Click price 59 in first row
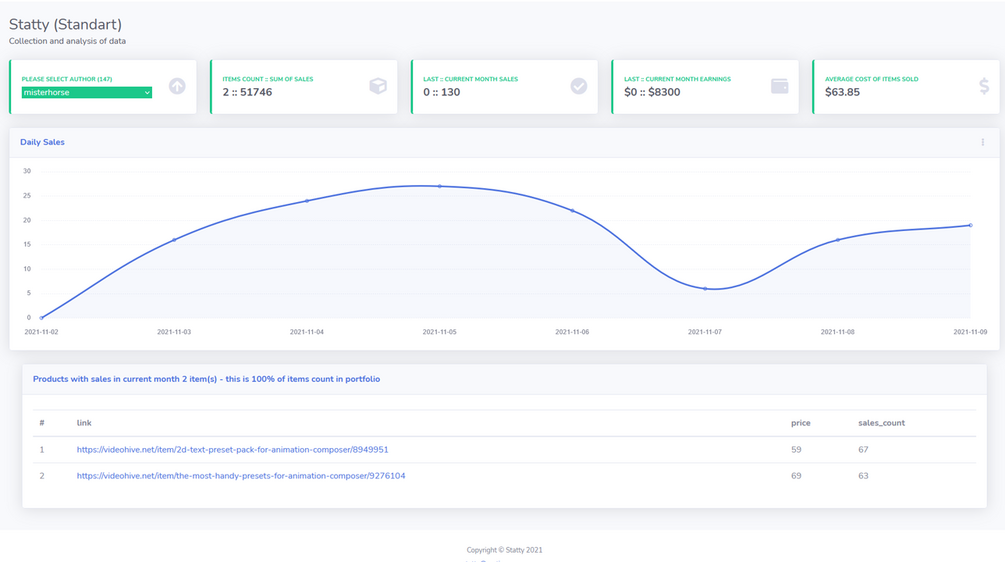Image resolution: width=1005 pixels, height=562 pixels. pyautogui.click(x=796, y=449)
